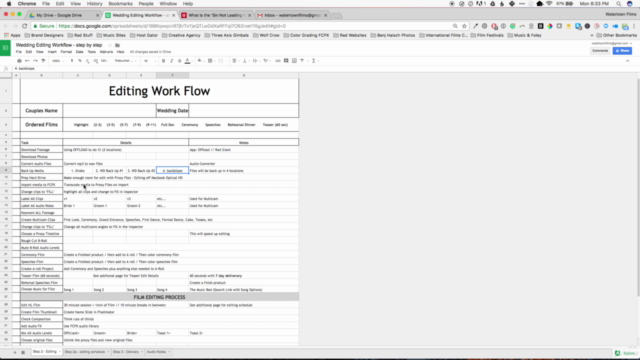The height and width of the screenshot is (360, 640).
Task: Format as currency with the dollar icon
Action: coord(72,61)
